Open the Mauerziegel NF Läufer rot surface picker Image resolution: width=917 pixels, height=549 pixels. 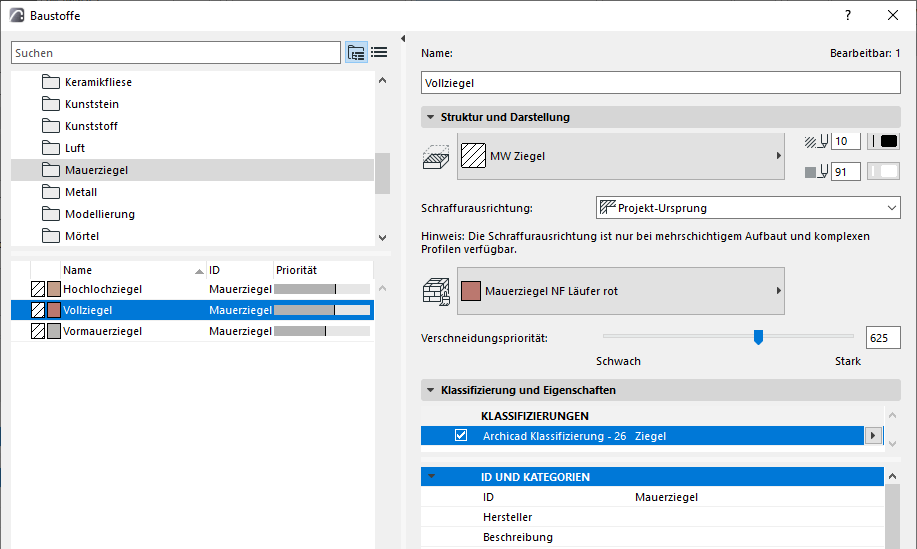click(620, 291)
